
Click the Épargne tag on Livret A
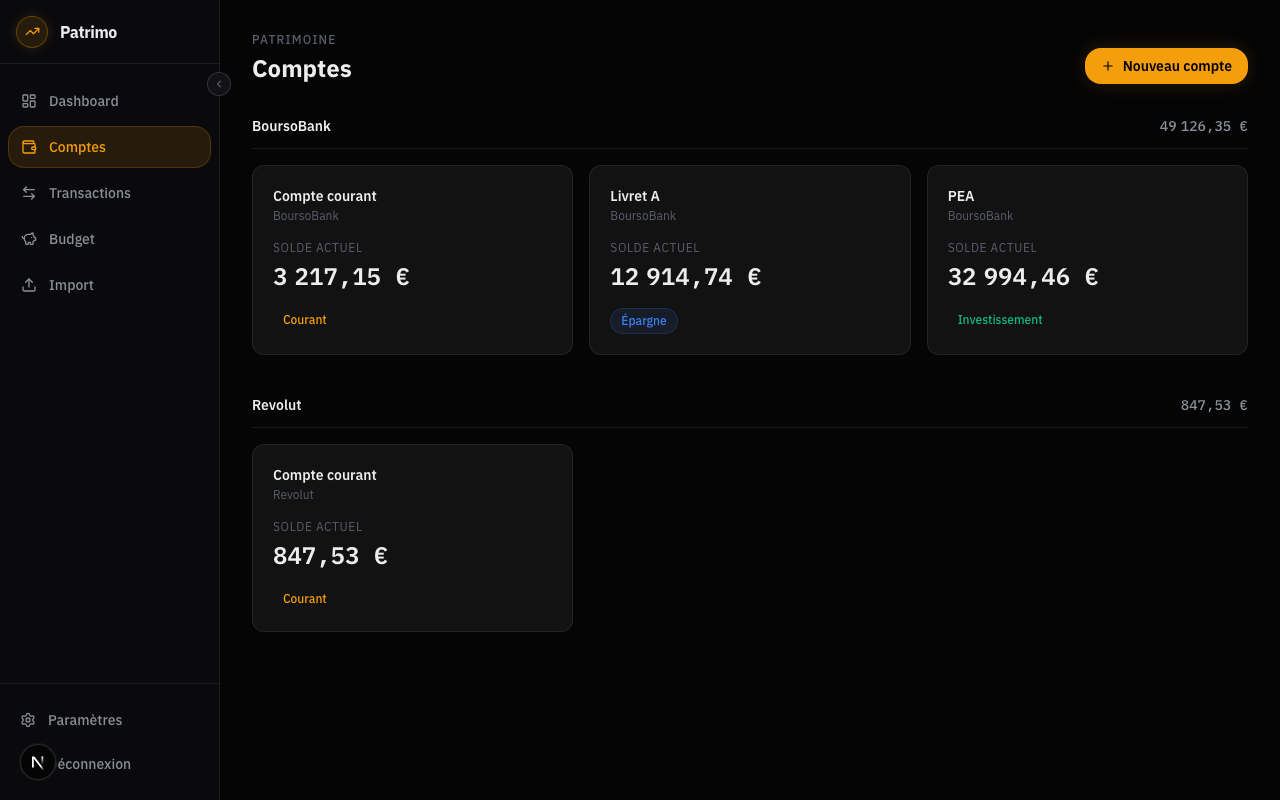tap(643, 321)
